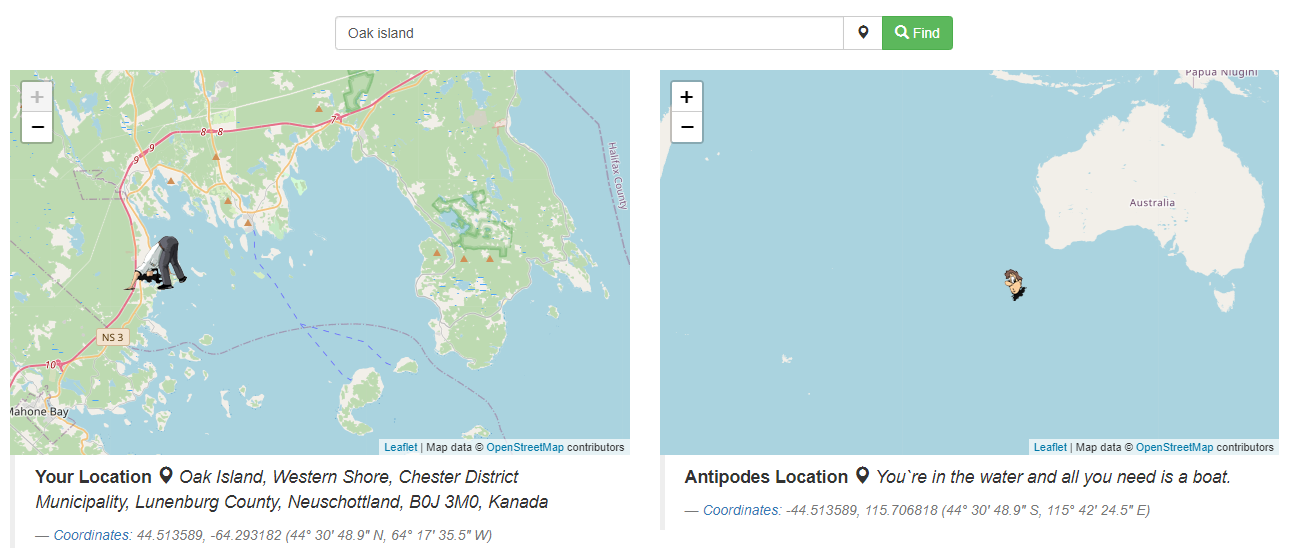Zoom out on the antipodes map
The image size is (1291, 548).
(x=687, y=127)
